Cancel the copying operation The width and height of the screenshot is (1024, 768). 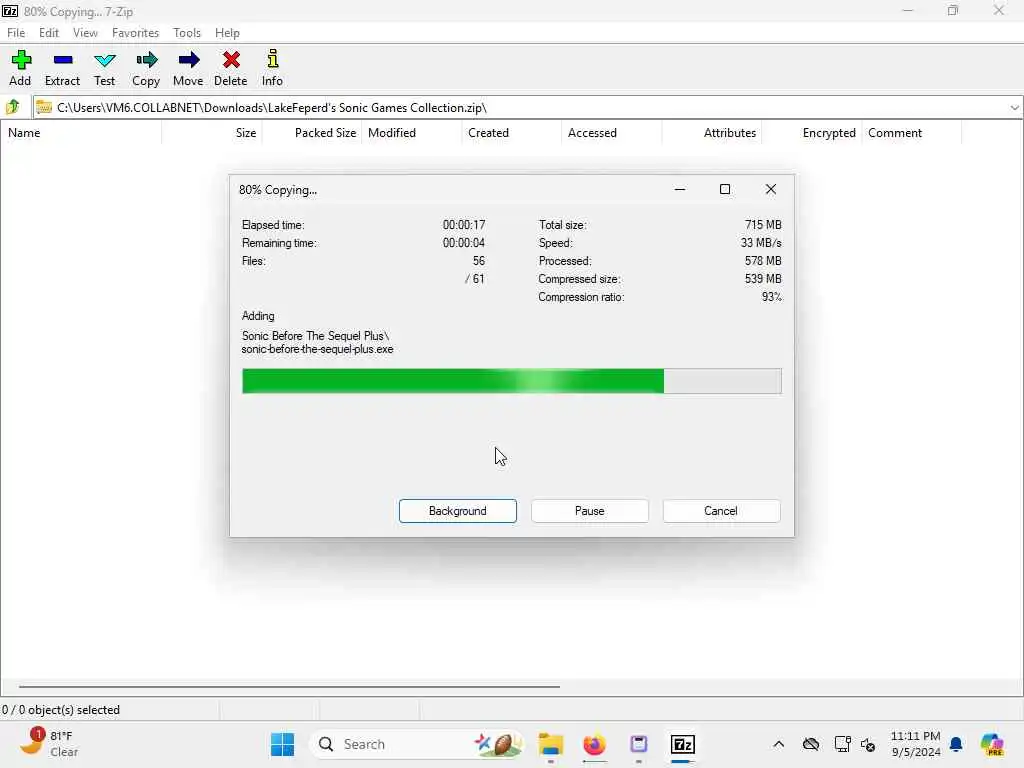point(721,511)
